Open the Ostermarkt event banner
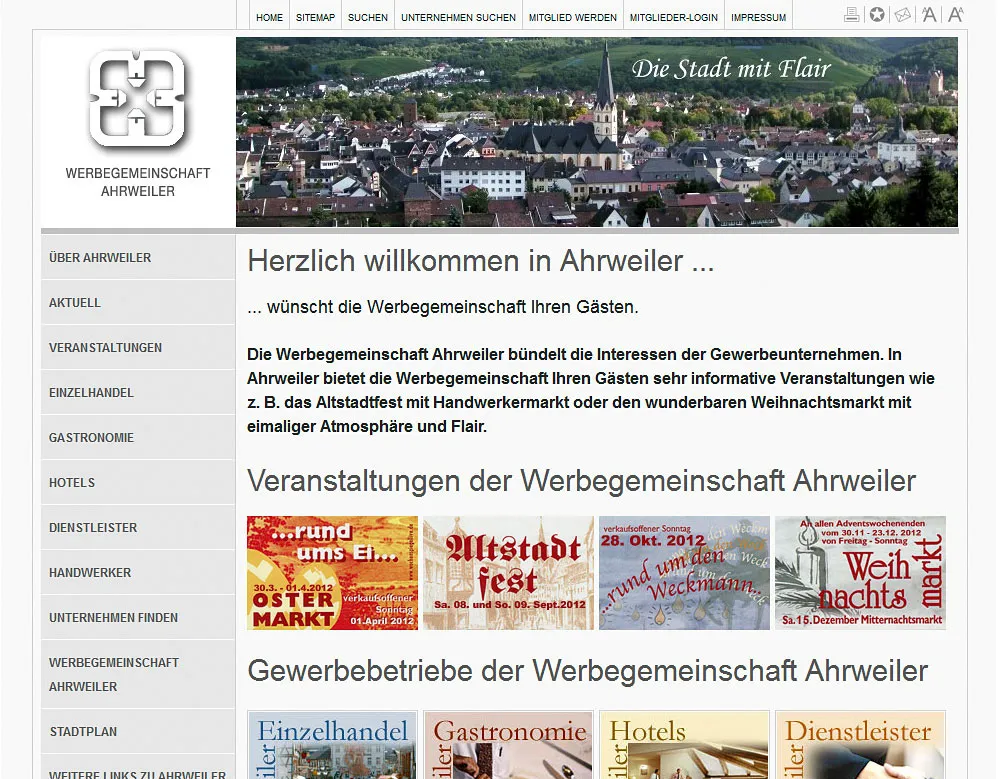Viewport: 998px width, 779px height. point(331,572)
